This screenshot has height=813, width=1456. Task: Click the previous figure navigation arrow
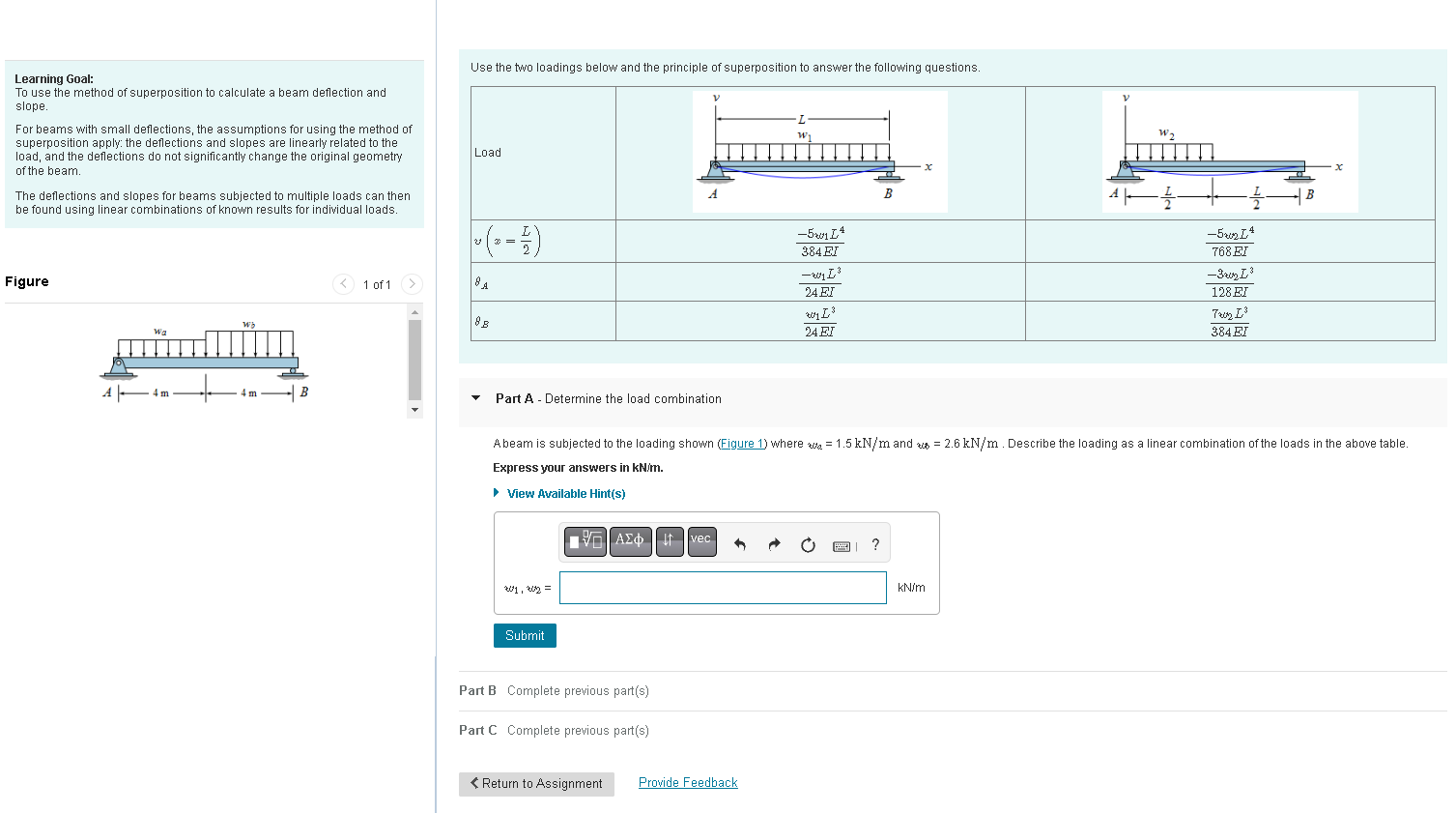[343, 284]
